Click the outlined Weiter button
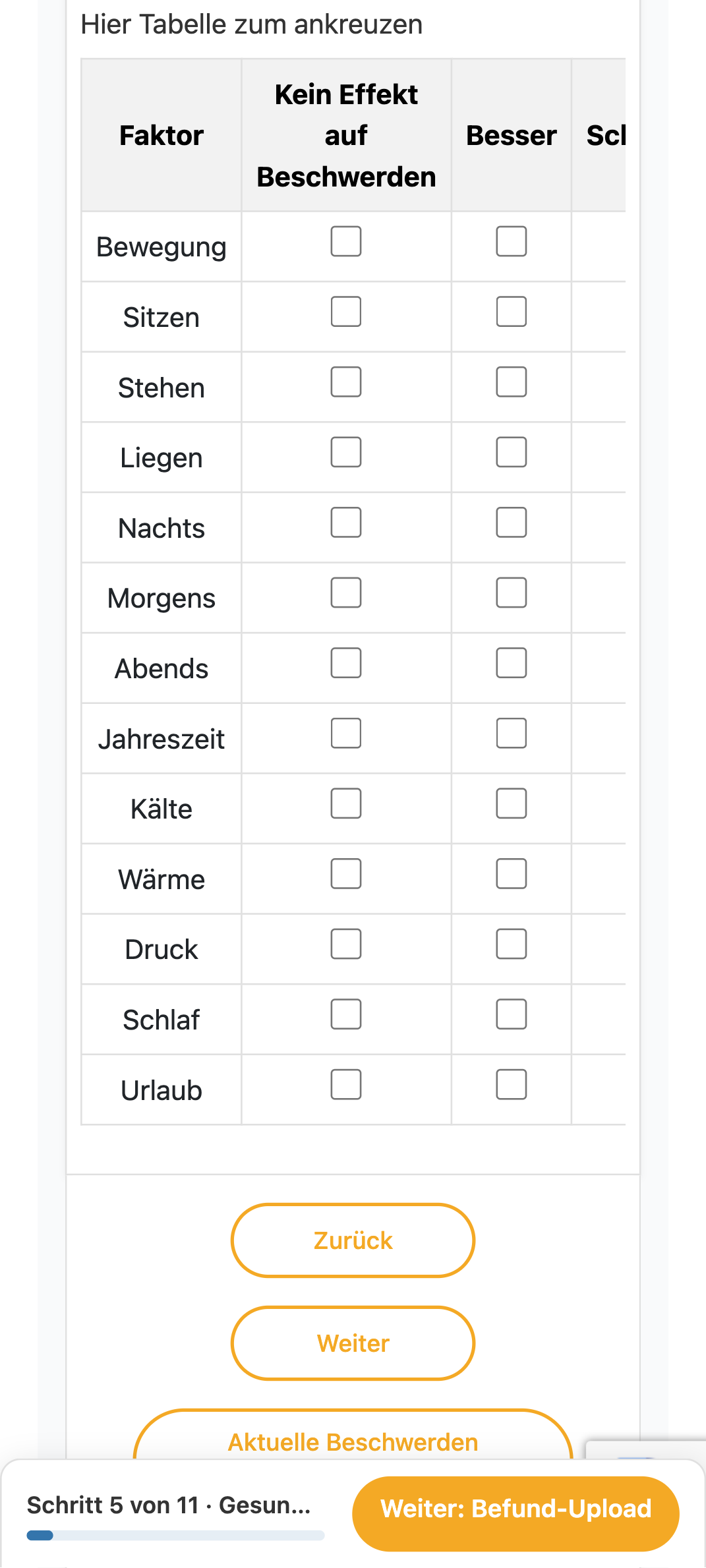The width and height of the screenshot is (706, 1568). (x=353, y=1343)
